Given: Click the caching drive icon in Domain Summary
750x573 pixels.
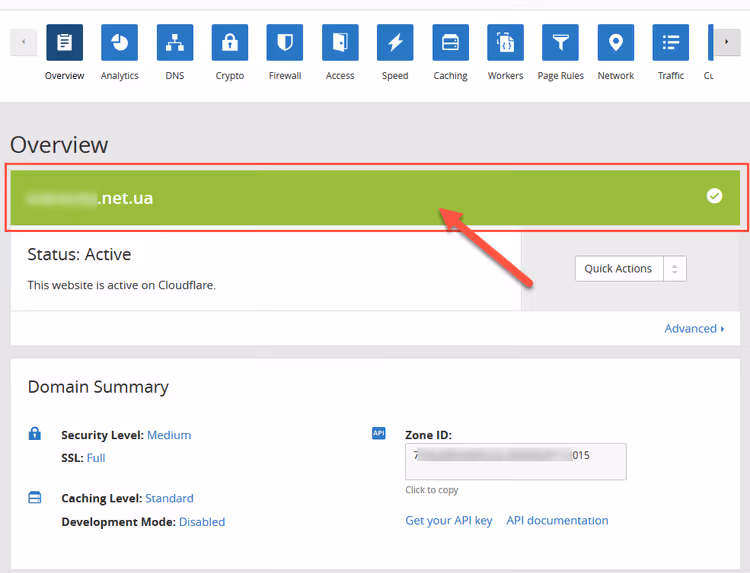Looking at the screenshot, I should point(35,497).
